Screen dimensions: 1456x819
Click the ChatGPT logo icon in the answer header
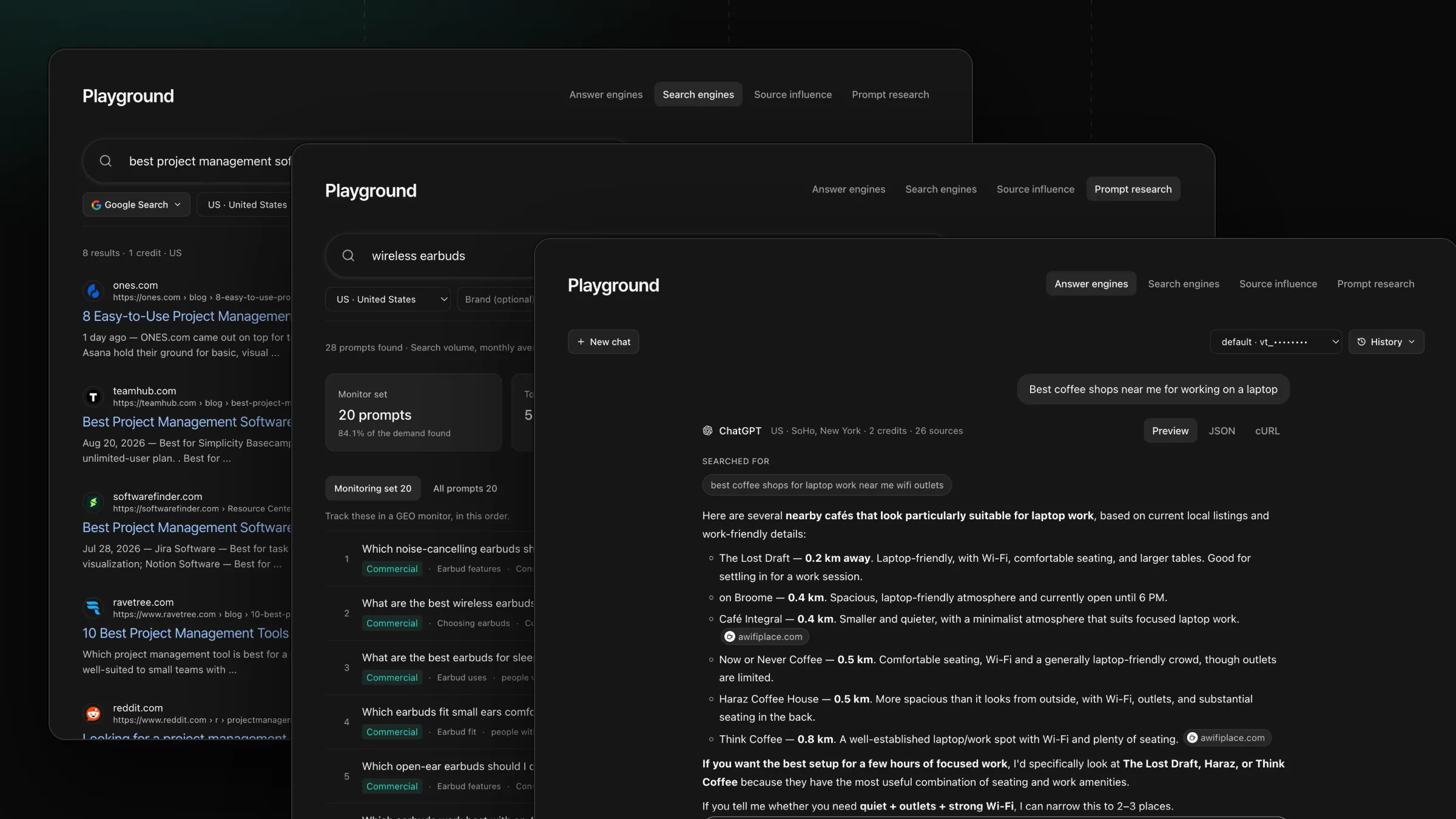[707, 430]
